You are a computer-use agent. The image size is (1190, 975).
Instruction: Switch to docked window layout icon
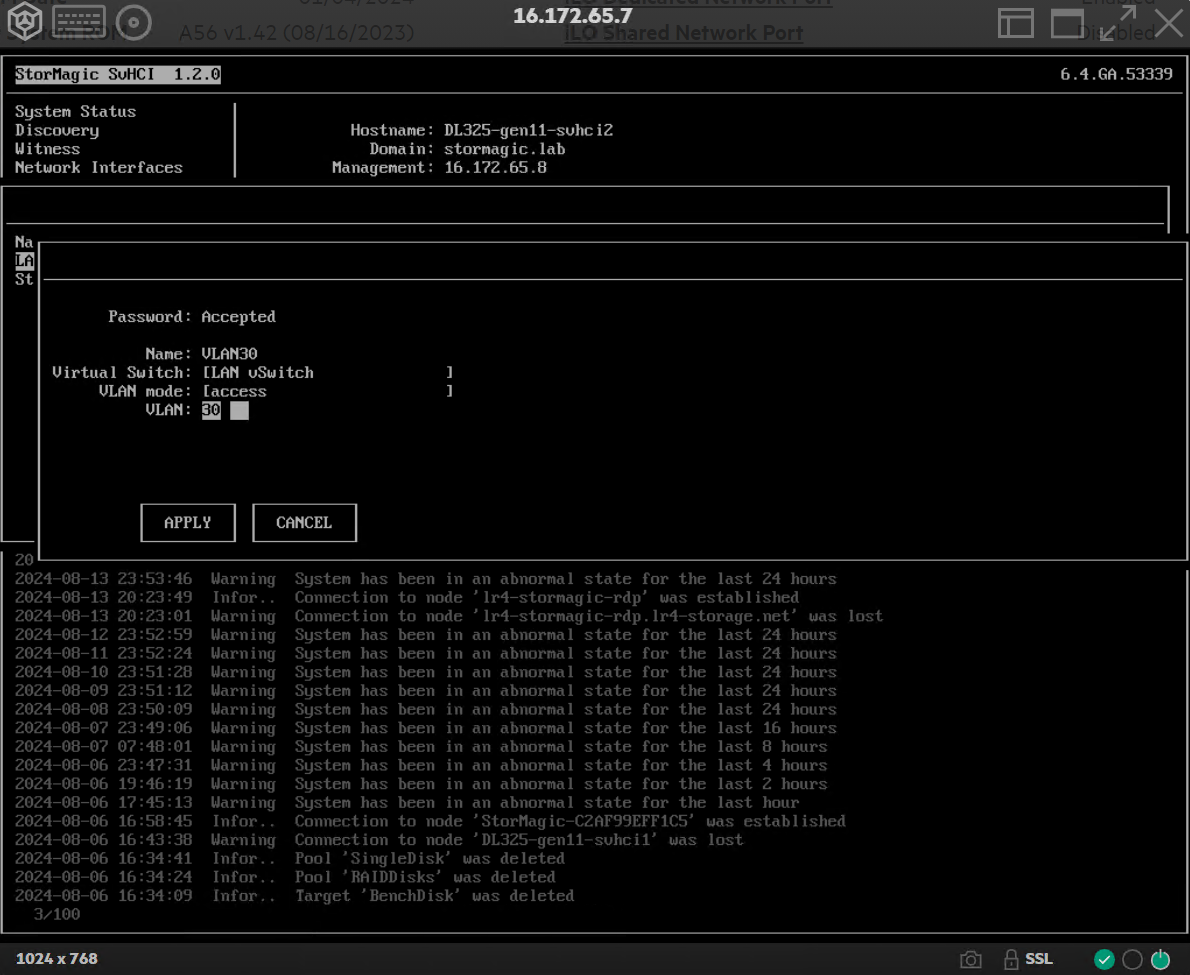click(1015, 23)
